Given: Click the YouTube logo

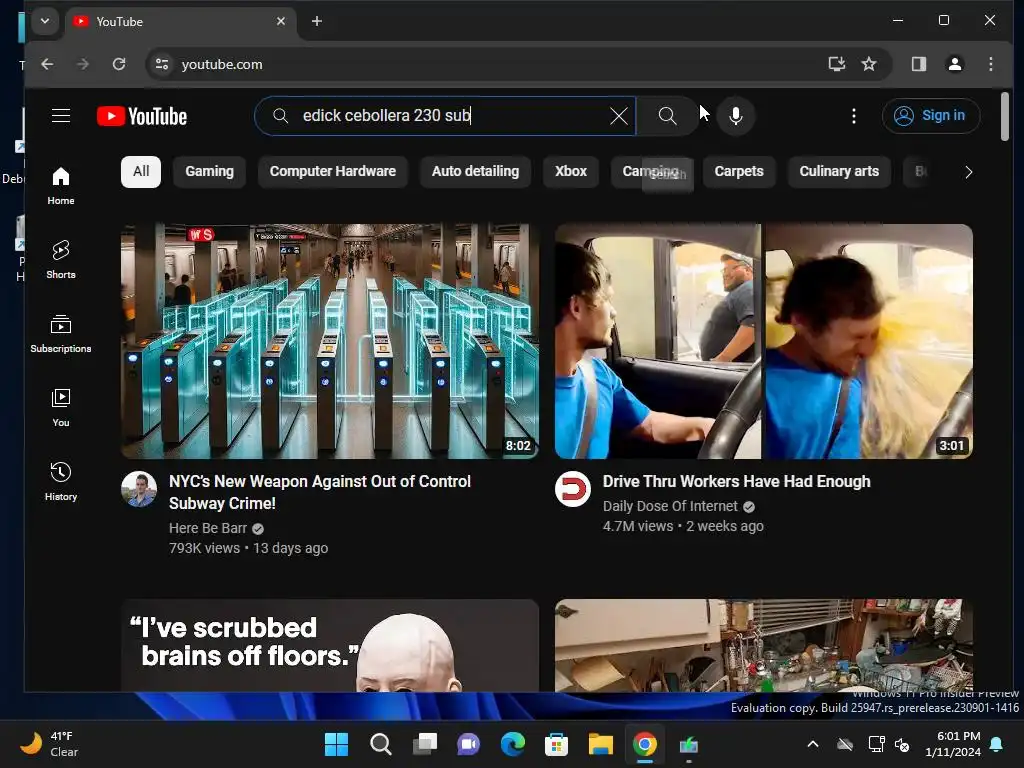Looking at the screenshot, I should point(142,116).
